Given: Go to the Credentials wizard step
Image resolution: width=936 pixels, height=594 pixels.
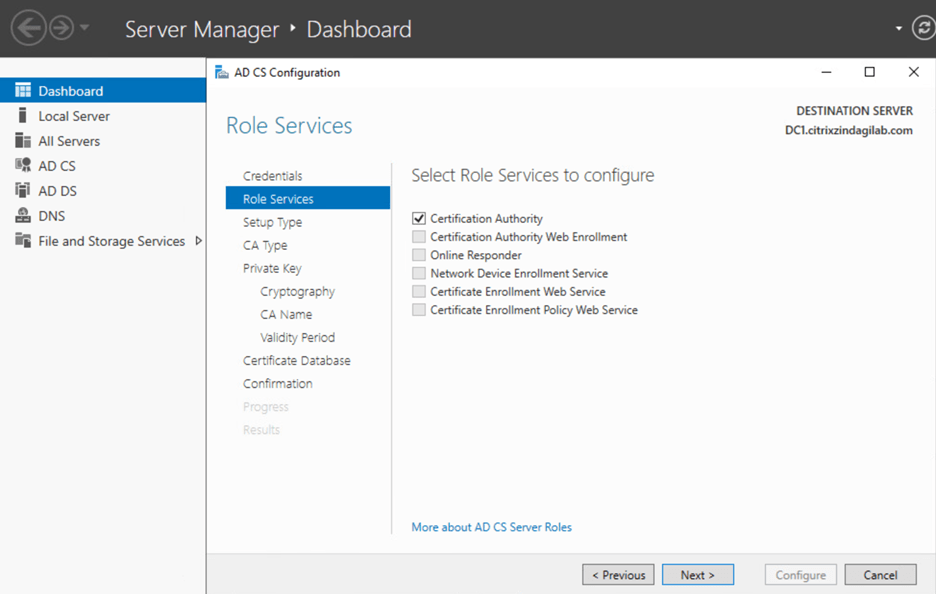Looking at the screenshot, I should coord(272,176).
